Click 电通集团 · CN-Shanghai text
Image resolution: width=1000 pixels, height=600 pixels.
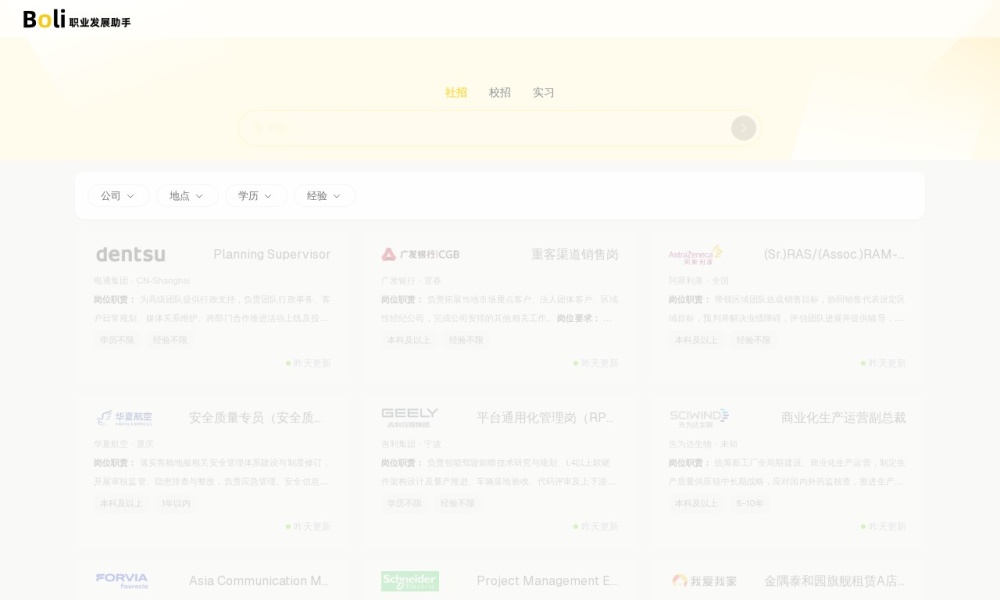coord(142,281)
